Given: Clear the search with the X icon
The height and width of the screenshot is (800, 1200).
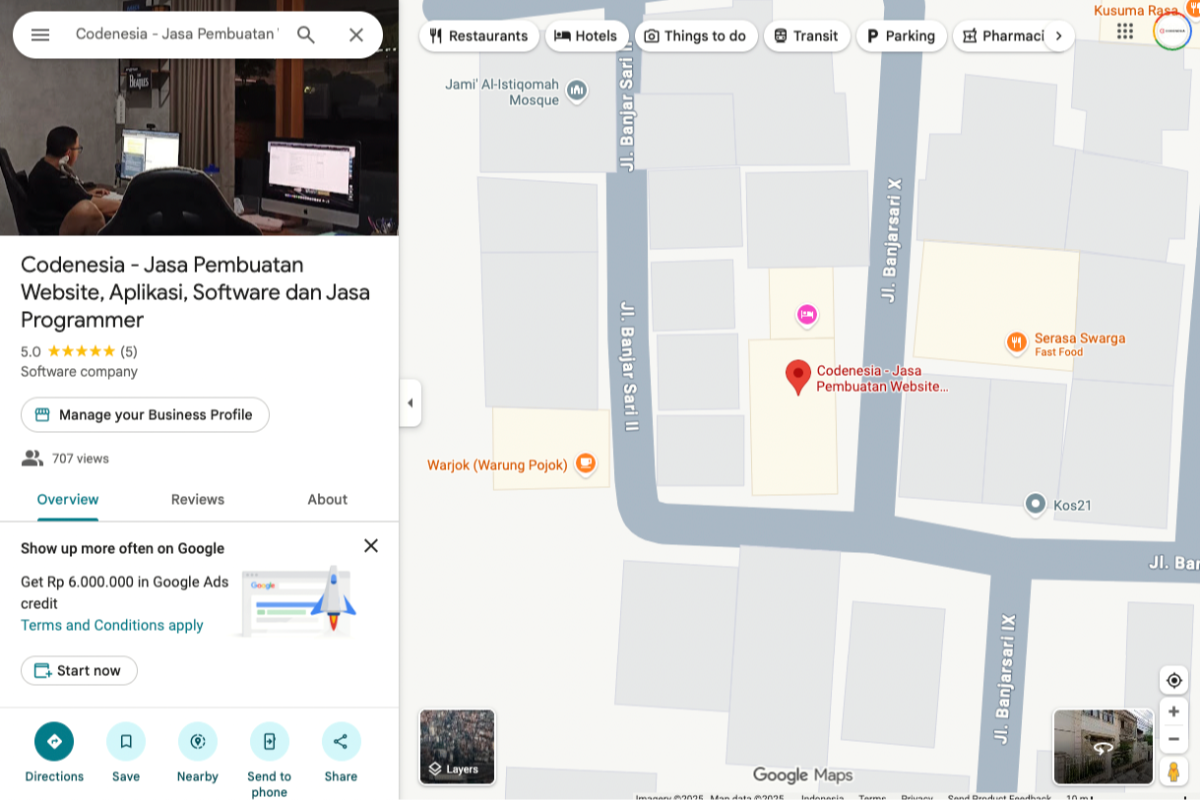Looking at the screenshot, I should pyautogui.click(x=356, y=35).
